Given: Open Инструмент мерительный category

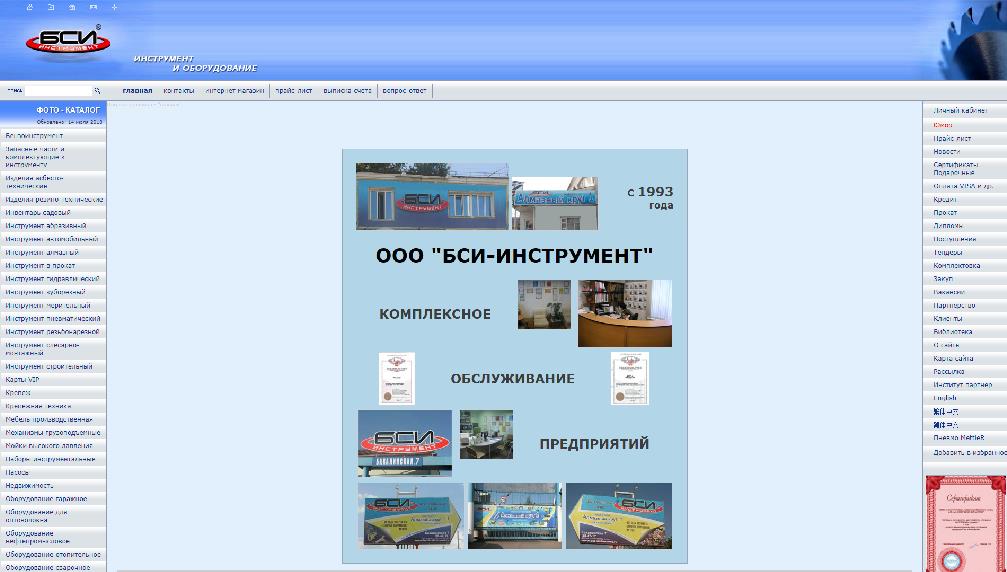Looking at the screenshot, I should 48,306.
